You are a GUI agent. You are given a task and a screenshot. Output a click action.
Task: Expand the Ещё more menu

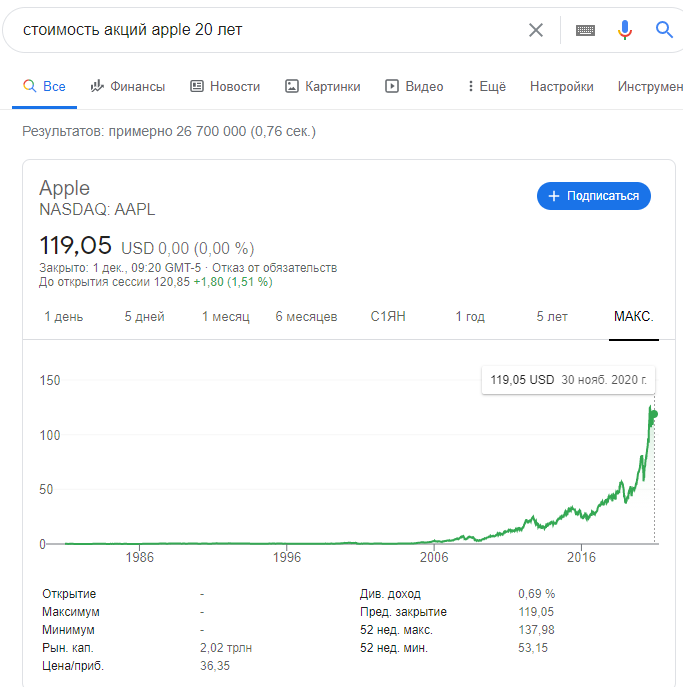[x=487, y=87]
